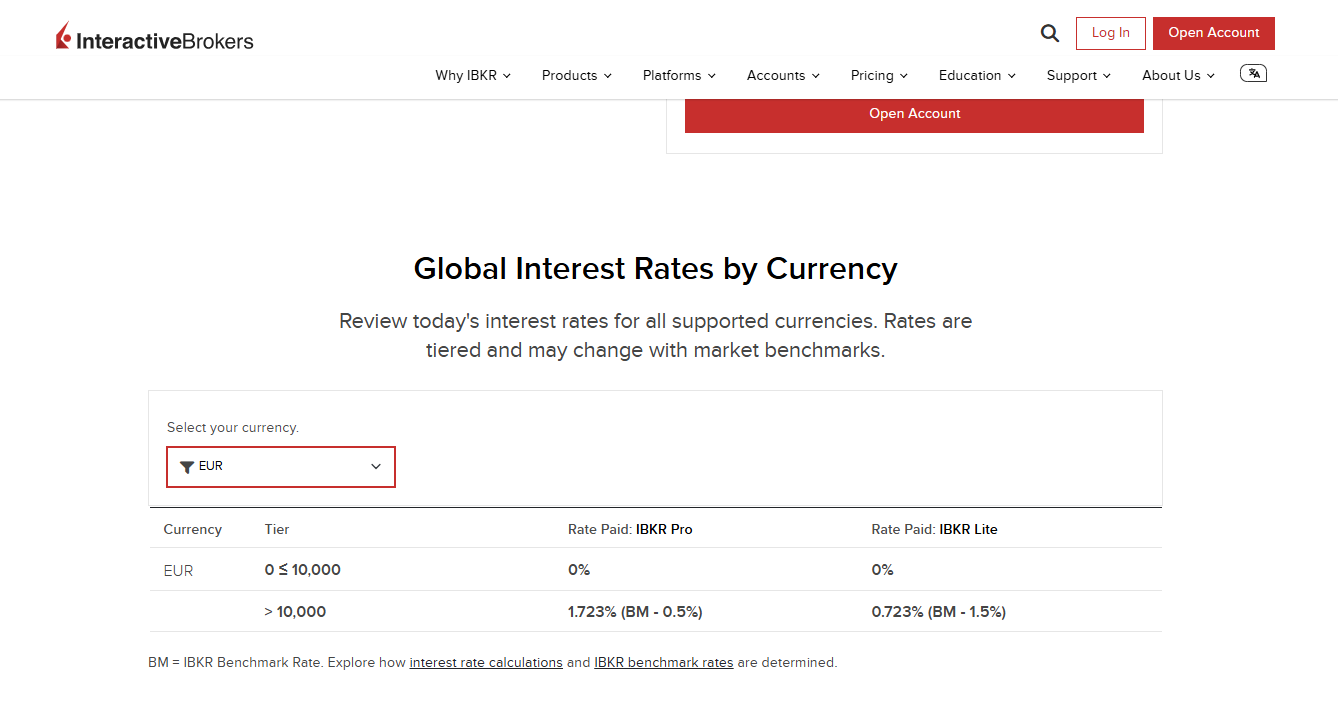Click the 0.723% (BM - 1.5%) rate

coord(939,612)
